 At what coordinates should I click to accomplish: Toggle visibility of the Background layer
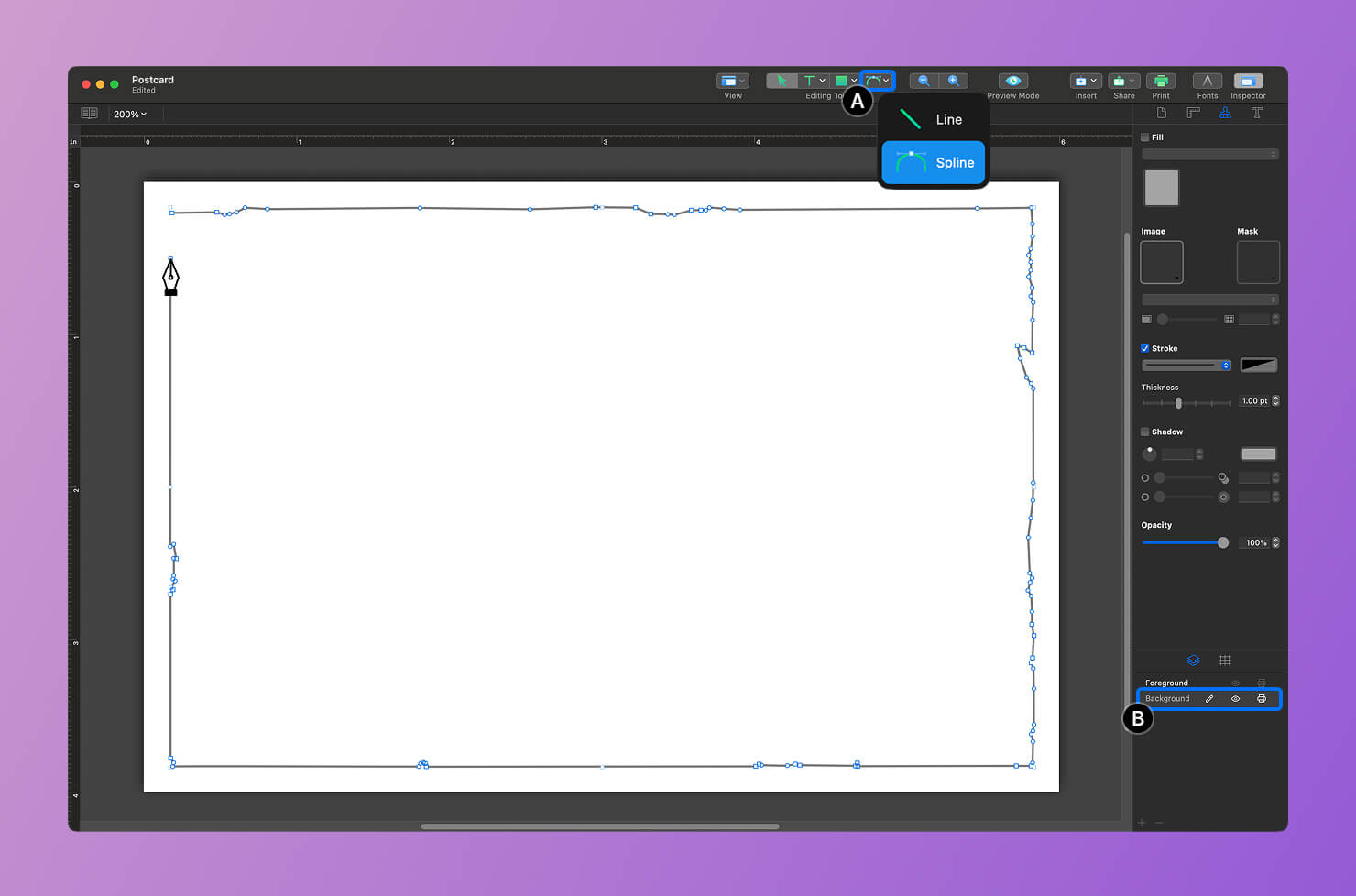pyautogui.click(x=1235, y=698)
